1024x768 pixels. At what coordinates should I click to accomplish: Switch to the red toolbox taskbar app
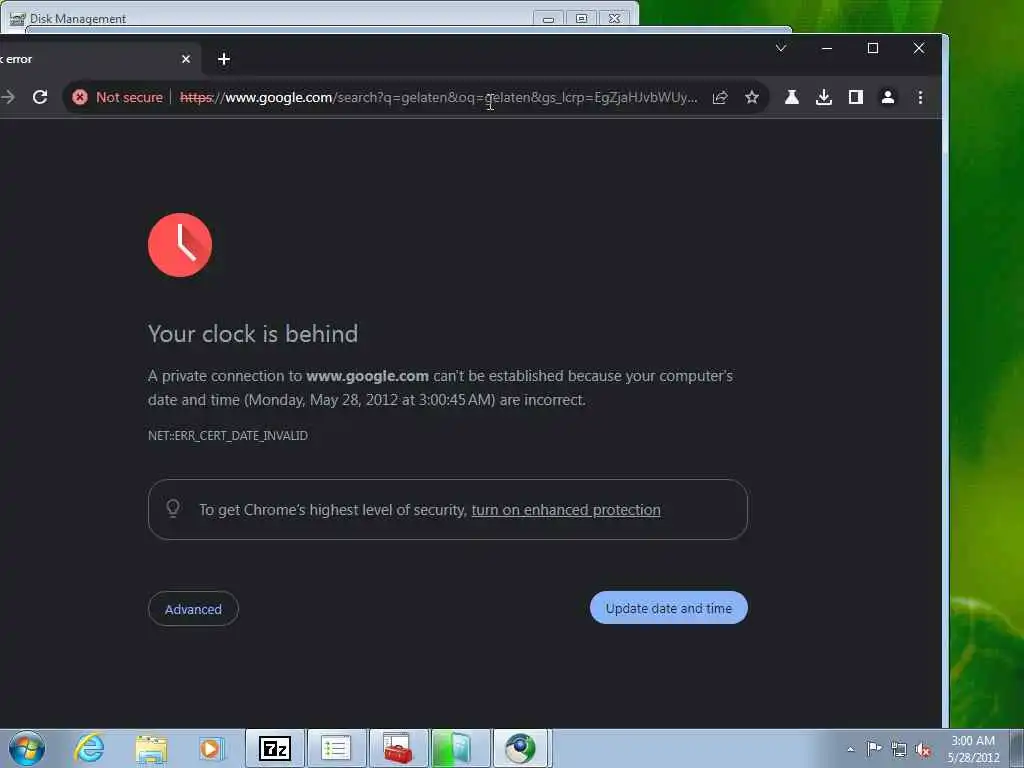(x=398, y=748)
